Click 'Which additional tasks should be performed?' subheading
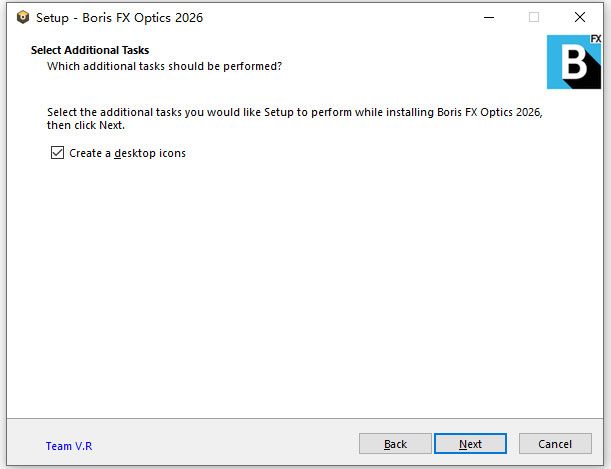 (x=164, y=66)
